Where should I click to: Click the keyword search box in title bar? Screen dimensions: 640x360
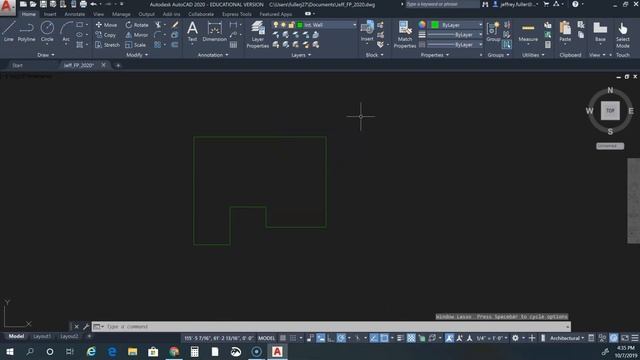442,4
